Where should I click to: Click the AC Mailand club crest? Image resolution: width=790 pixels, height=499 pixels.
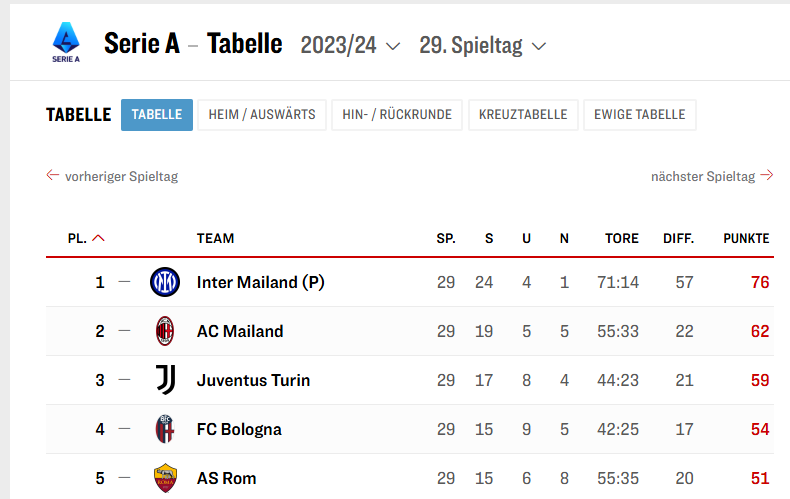(165, 331)
